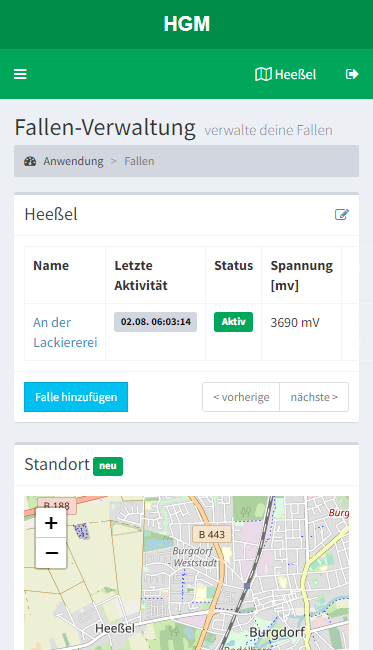Go to the nächste page

pyautogui.click(x=314, y=397)
